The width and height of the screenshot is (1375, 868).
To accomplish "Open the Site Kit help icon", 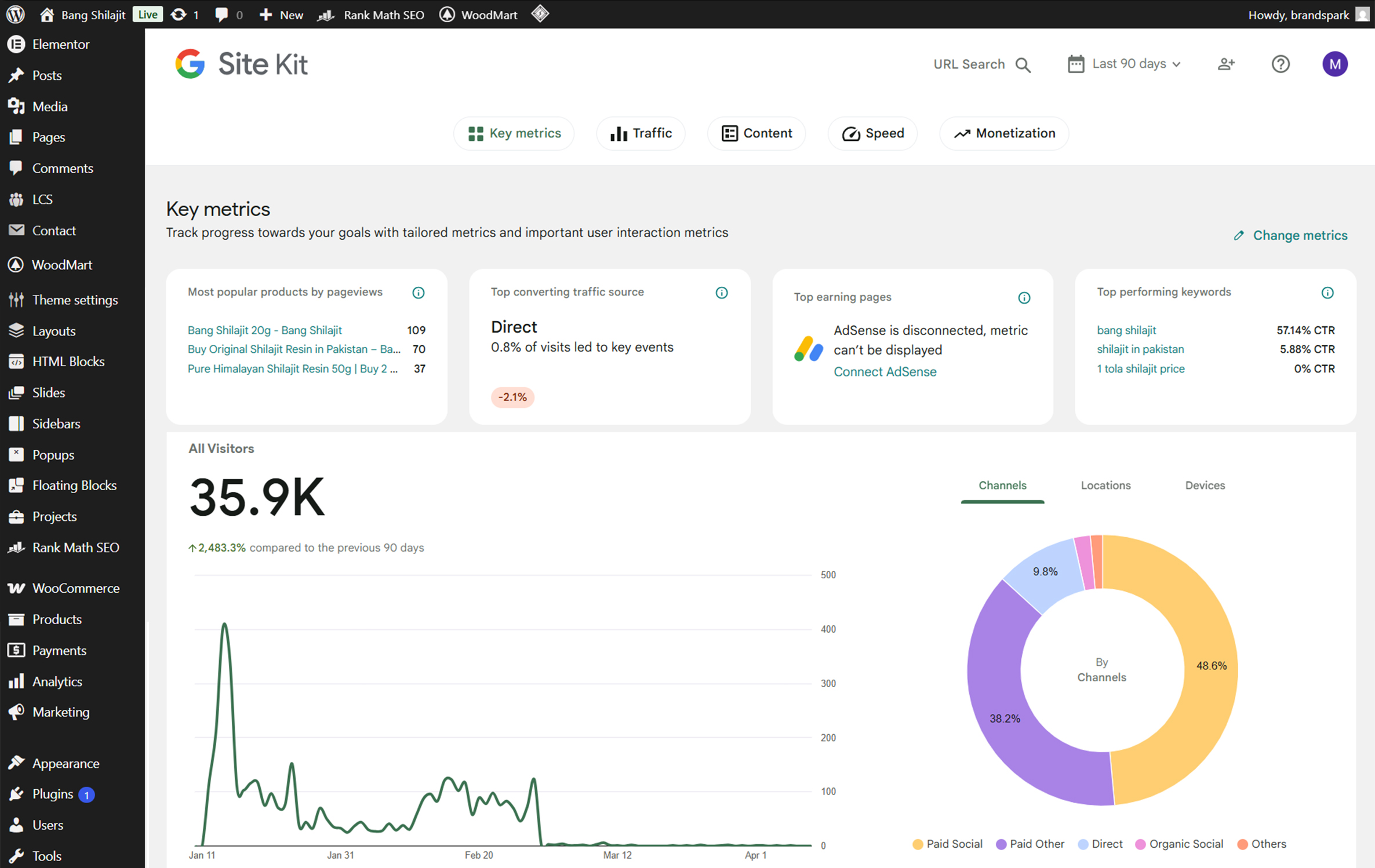I will pos(1281,64).
